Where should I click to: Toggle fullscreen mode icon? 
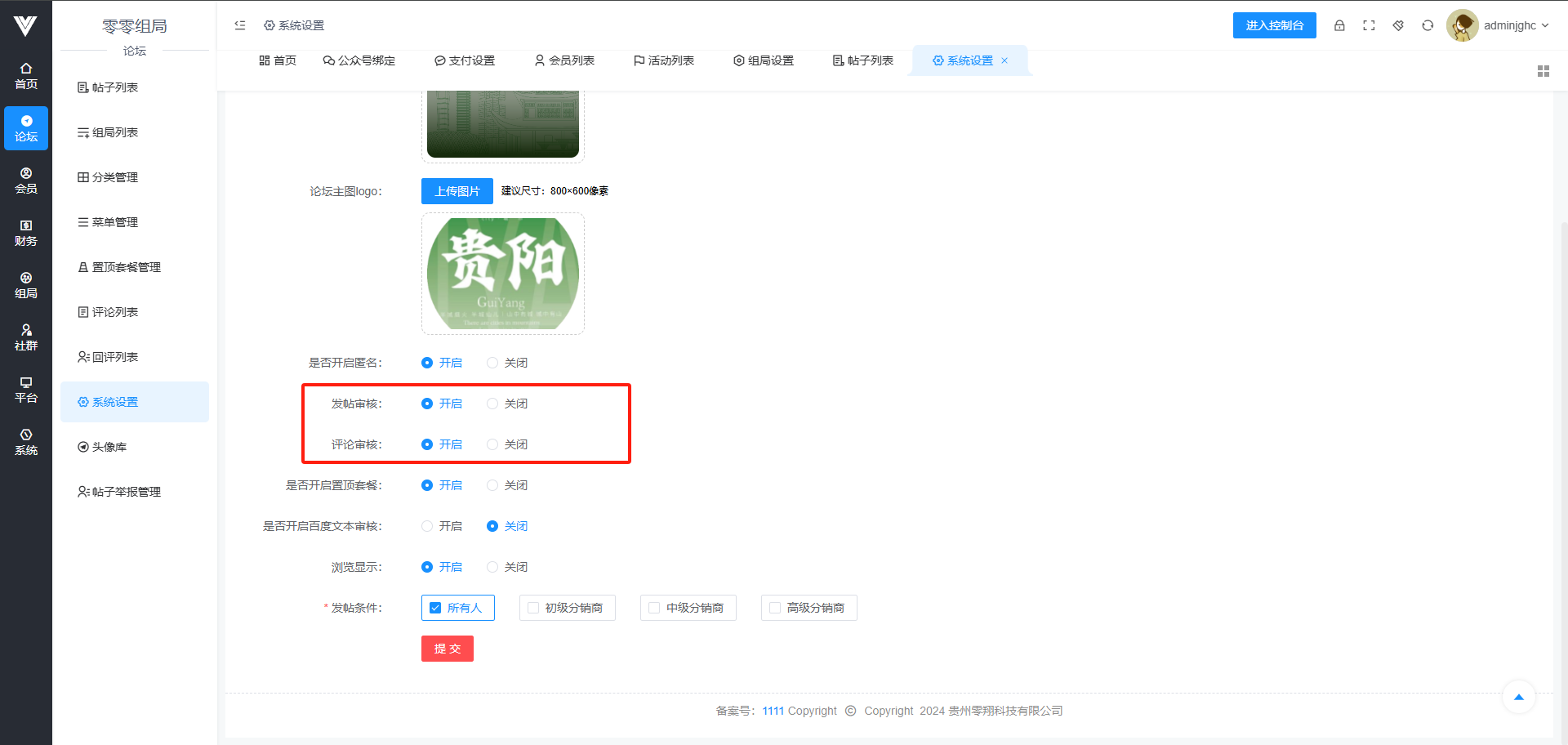point(1369,25)
